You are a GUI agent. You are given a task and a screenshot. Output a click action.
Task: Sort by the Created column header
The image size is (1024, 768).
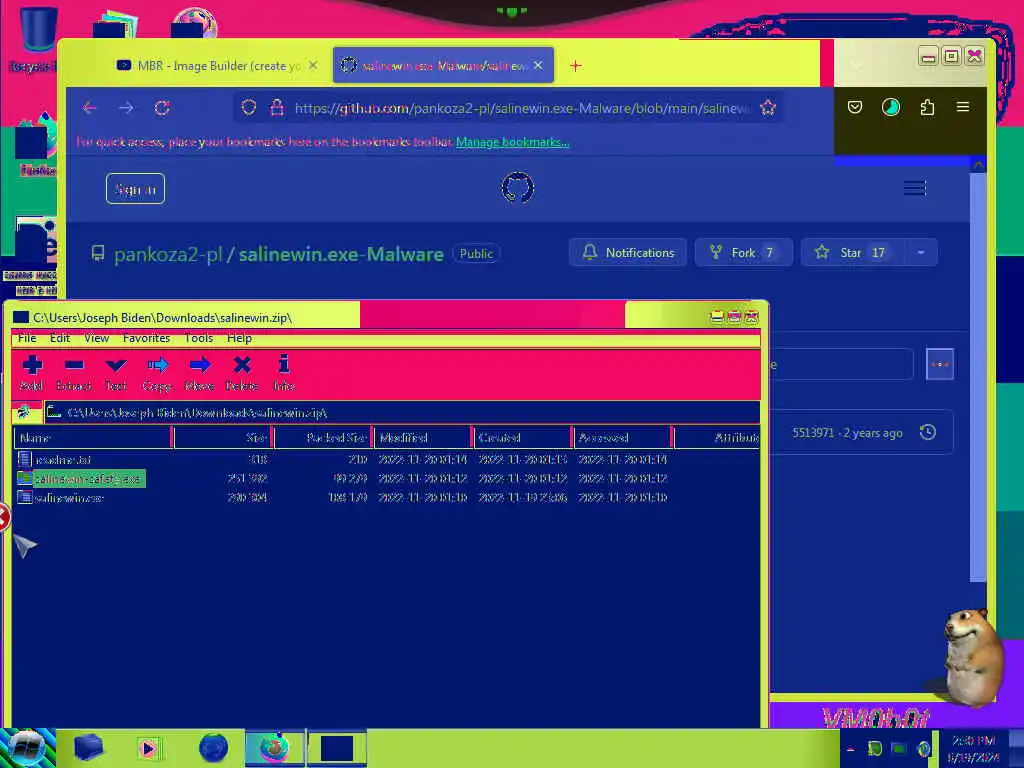coord(522,438)
